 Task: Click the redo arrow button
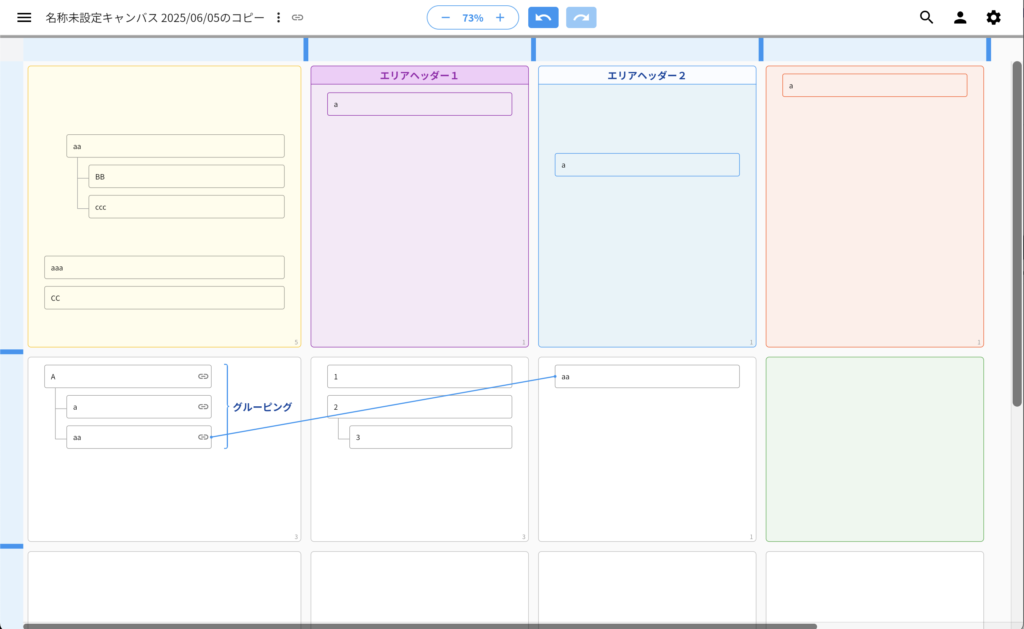click(x=581, y=18)
